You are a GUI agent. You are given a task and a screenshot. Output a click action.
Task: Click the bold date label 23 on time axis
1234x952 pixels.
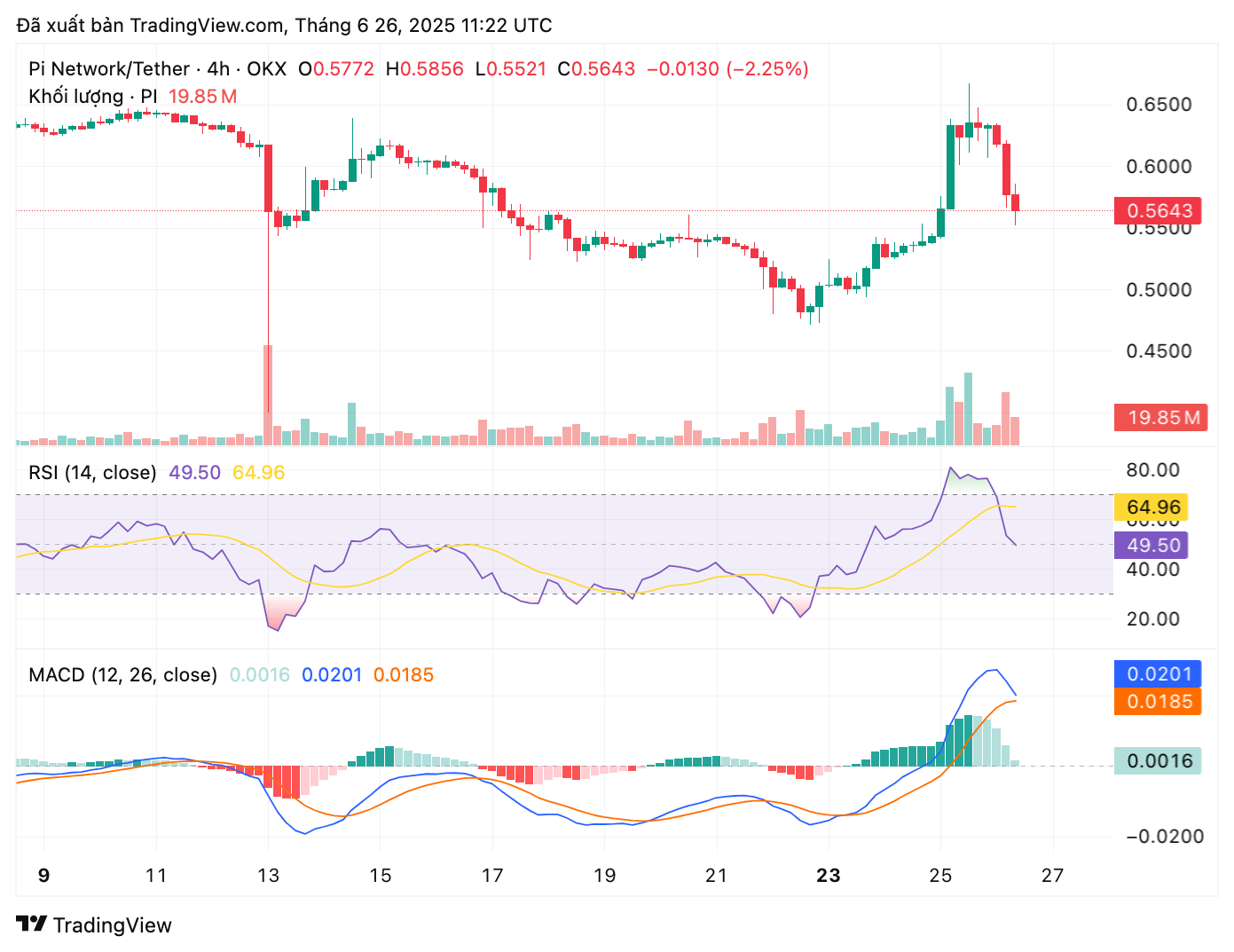[828, 876]
